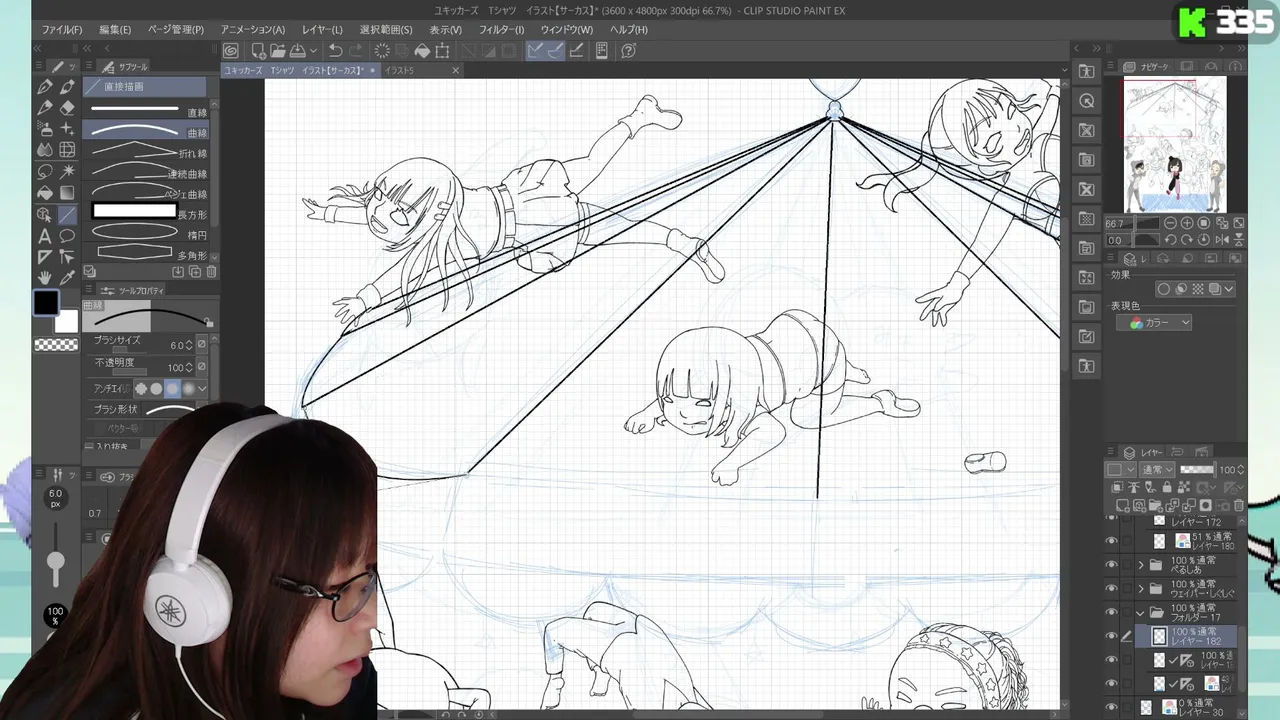Open the layer blending mode 通常 dropdown
This screenshot has height=720, width=1280.
pos(1157,470)
